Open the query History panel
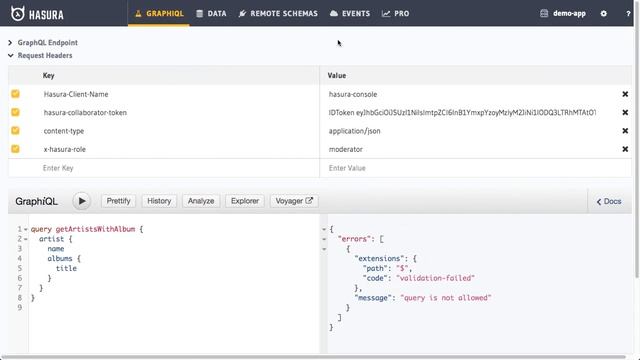This screenshot has width=640, height=360. (159, 201)
